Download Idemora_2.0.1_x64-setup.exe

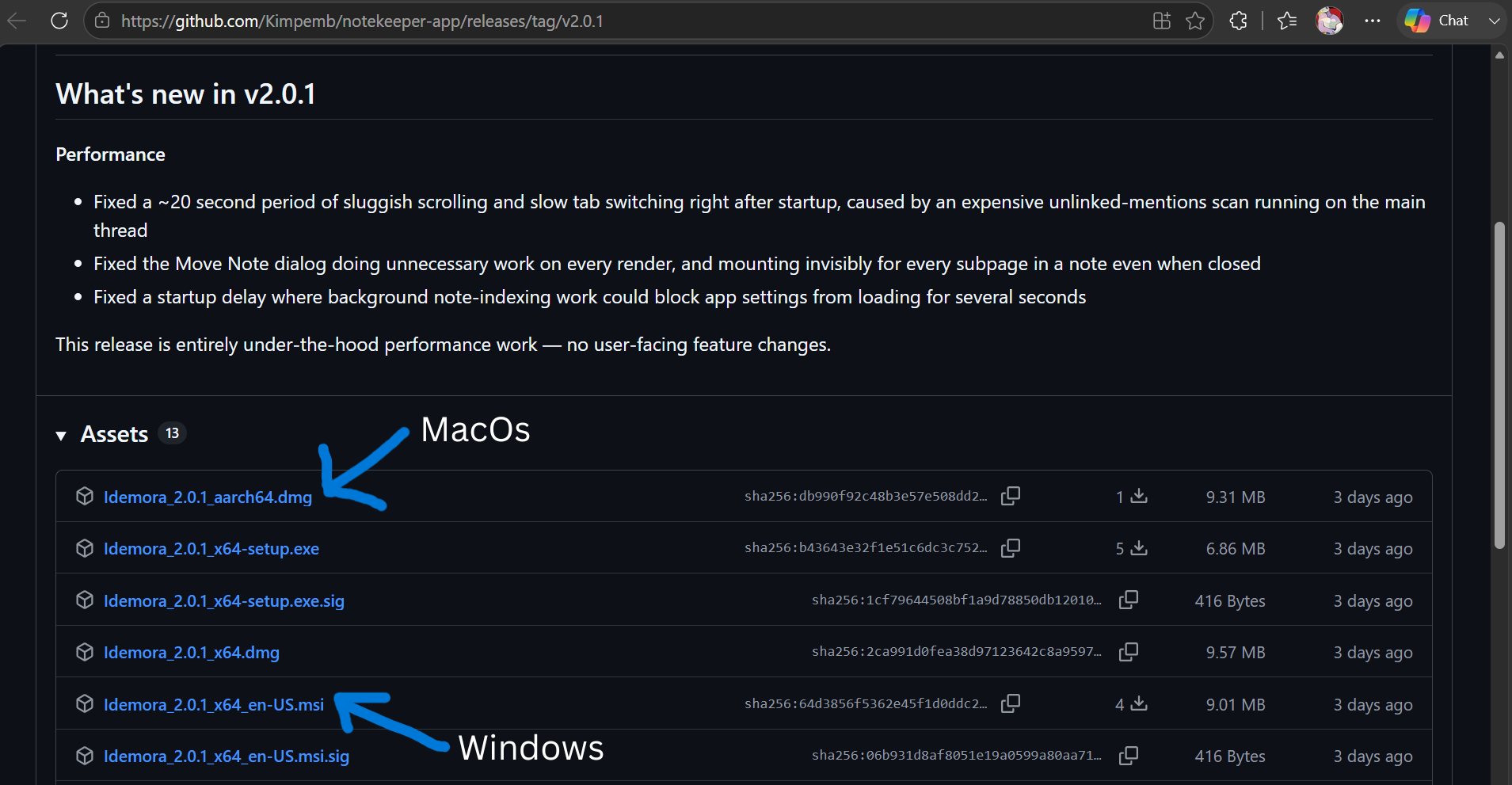(x=211, y=548)
